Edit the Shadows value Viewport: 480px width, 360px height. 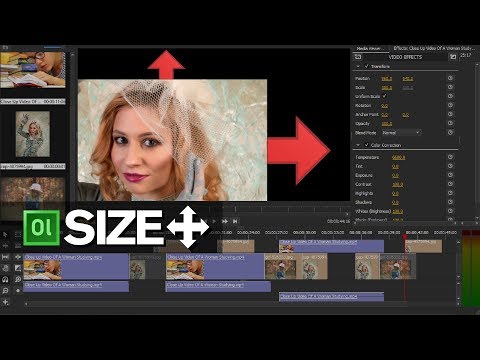coord(395,202)
